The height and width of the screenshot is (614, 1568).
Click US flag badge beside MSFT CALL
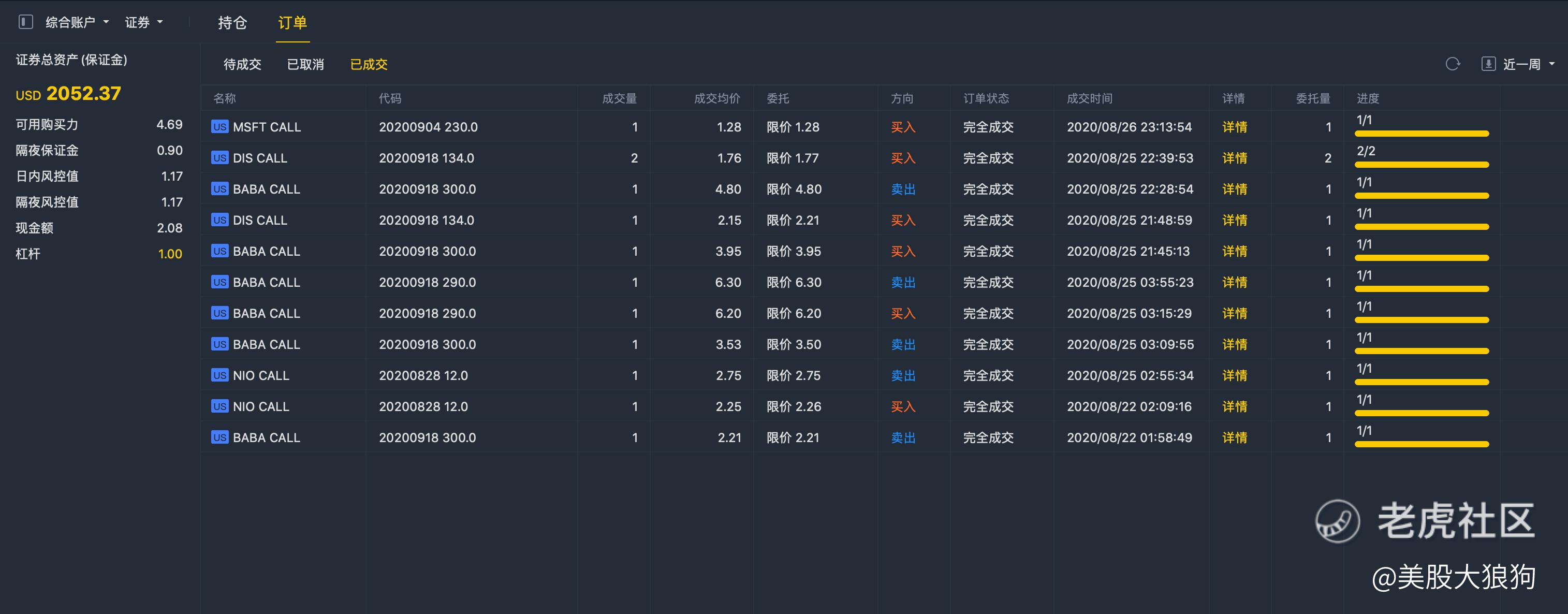pos(219,126)
